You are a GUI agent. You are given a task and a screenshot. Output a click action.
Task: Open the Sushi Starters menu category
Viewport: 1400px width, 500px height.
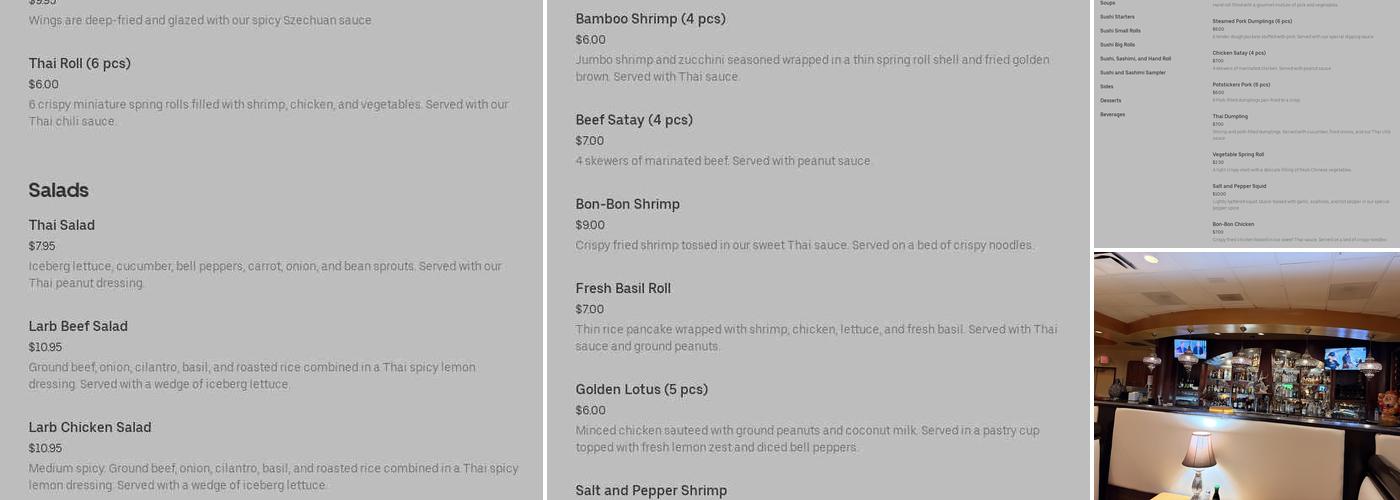point(1117,17)
